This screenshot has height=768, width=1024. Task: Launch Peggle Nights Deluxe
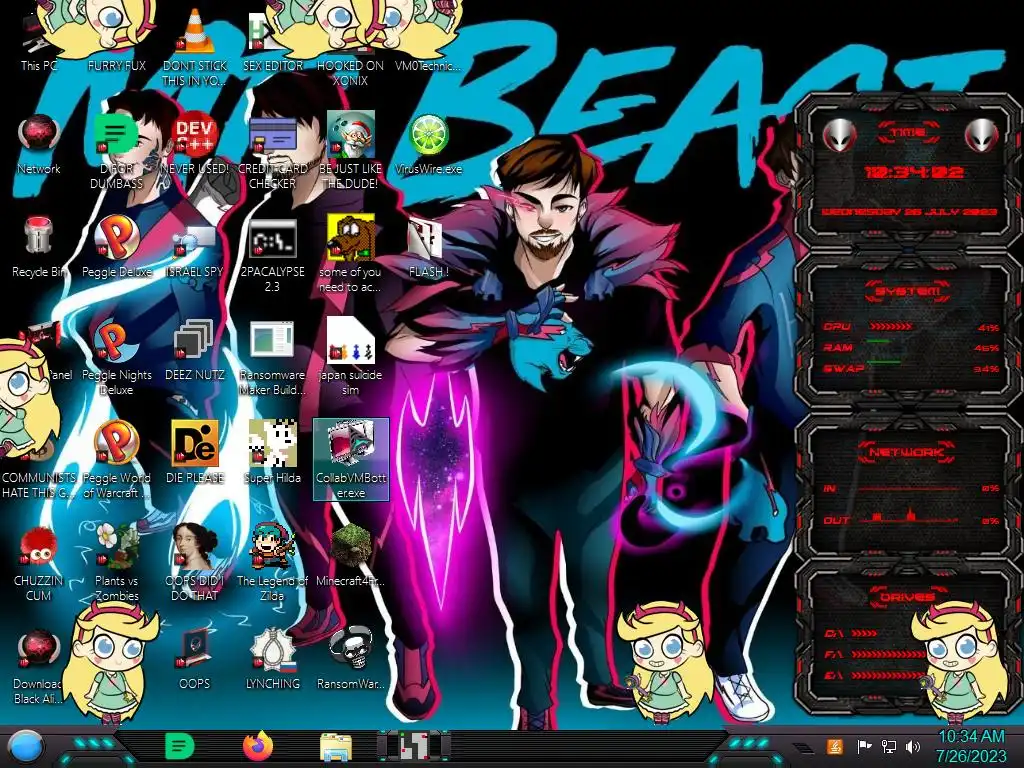117,359
